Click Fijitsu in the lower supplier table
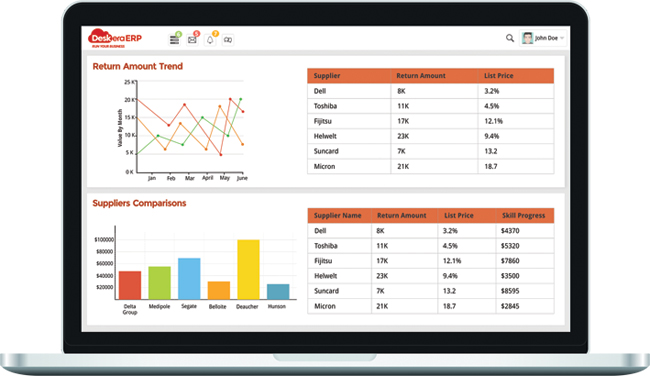Screen dimensions: 650x376 click(x=323, y=261)
